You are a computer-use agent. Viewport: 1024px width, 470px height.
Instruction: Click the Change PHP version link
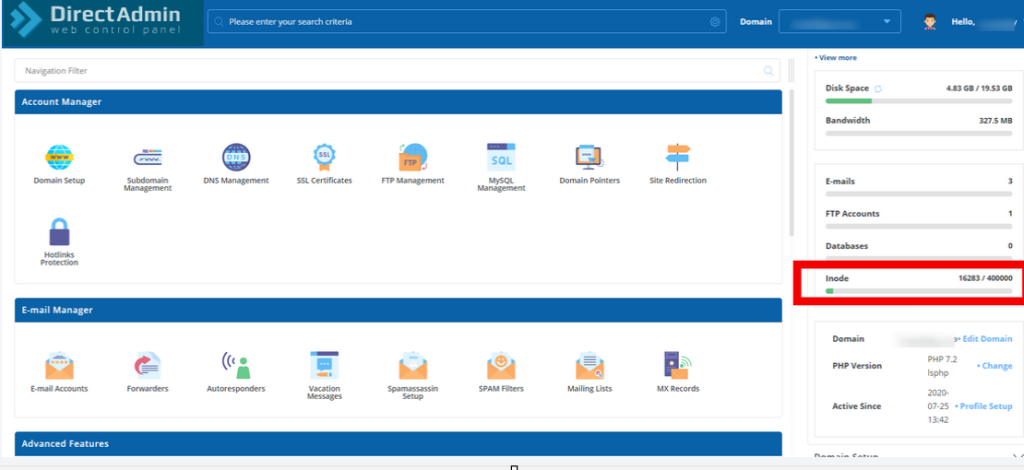click(995, 366)
